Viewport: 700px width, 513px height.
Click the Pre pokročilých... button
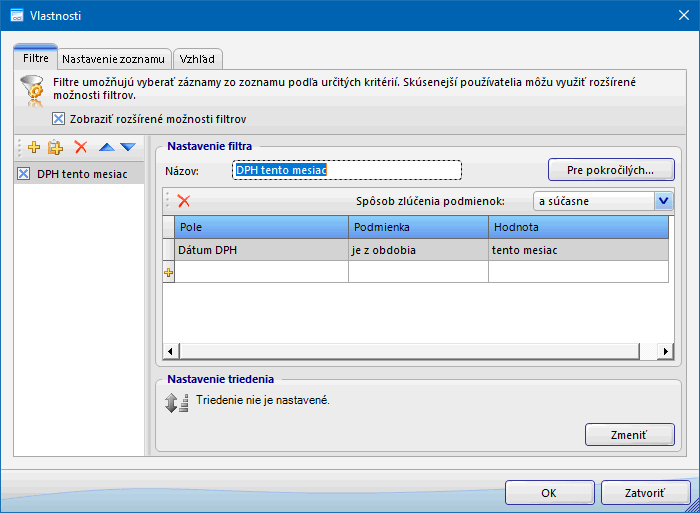[x=610, y=170]
